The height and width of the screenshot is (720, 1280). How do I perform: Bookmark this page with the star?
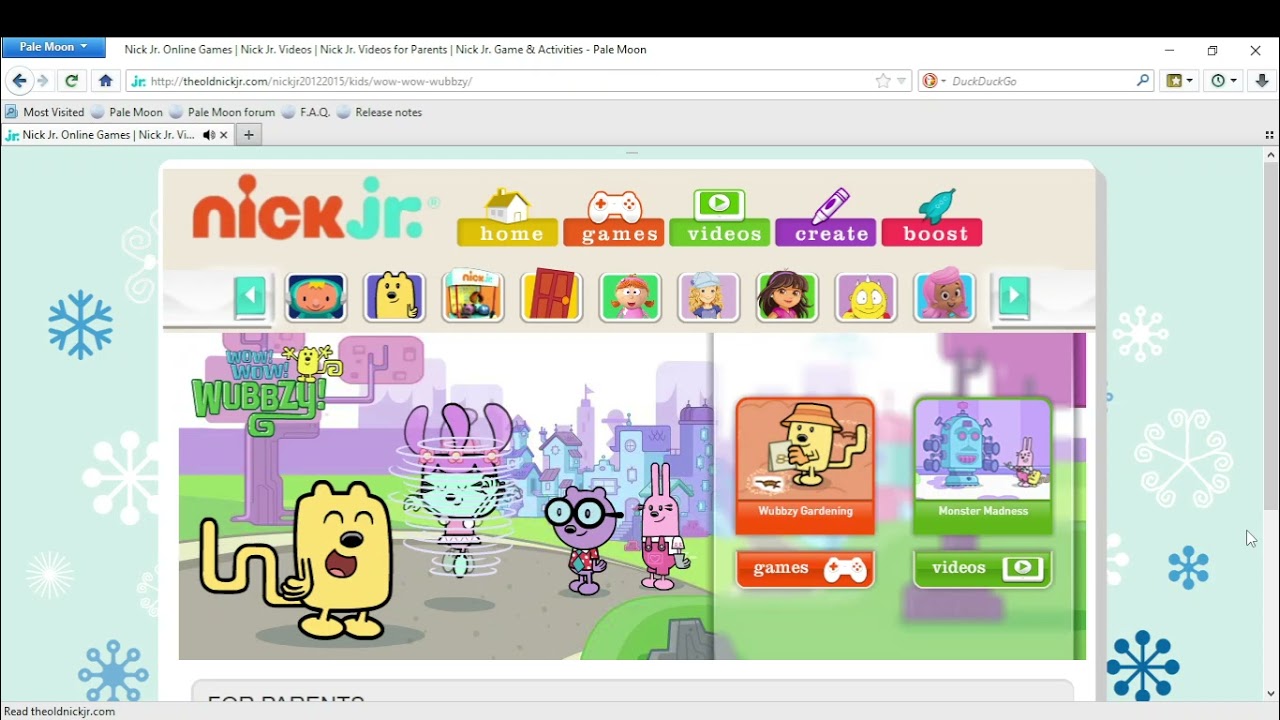click(883, 81)
